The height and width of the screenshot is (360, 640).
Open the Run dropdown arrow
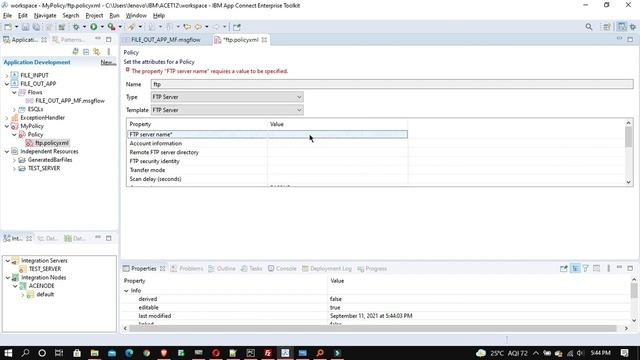[x=102, y=27]
